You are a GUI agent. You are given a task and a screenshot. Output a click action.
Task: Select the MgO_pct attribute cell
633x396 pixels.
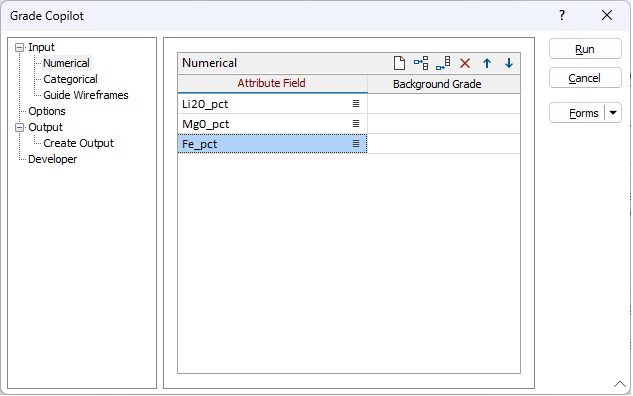272,124
